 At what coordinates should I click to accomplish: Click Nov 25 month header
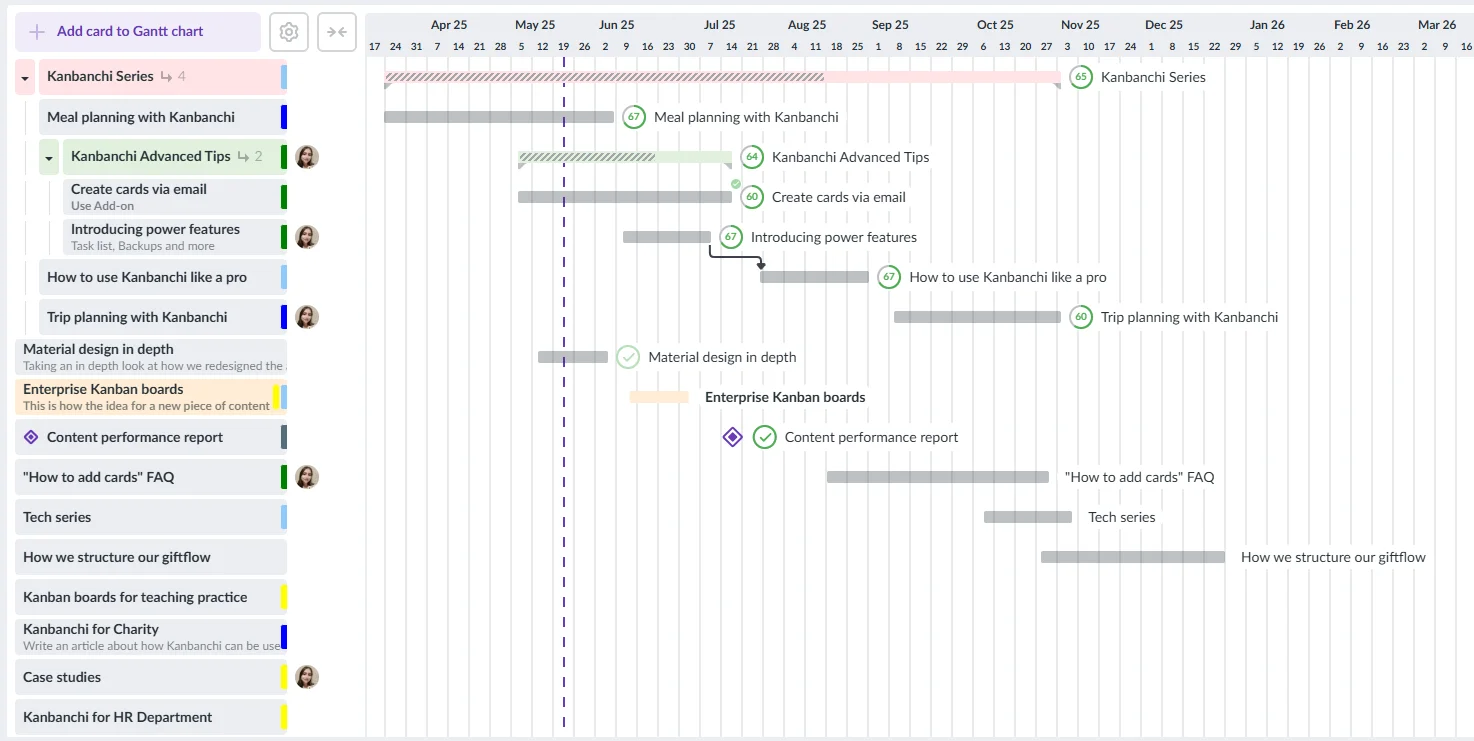click(1080, 25)
